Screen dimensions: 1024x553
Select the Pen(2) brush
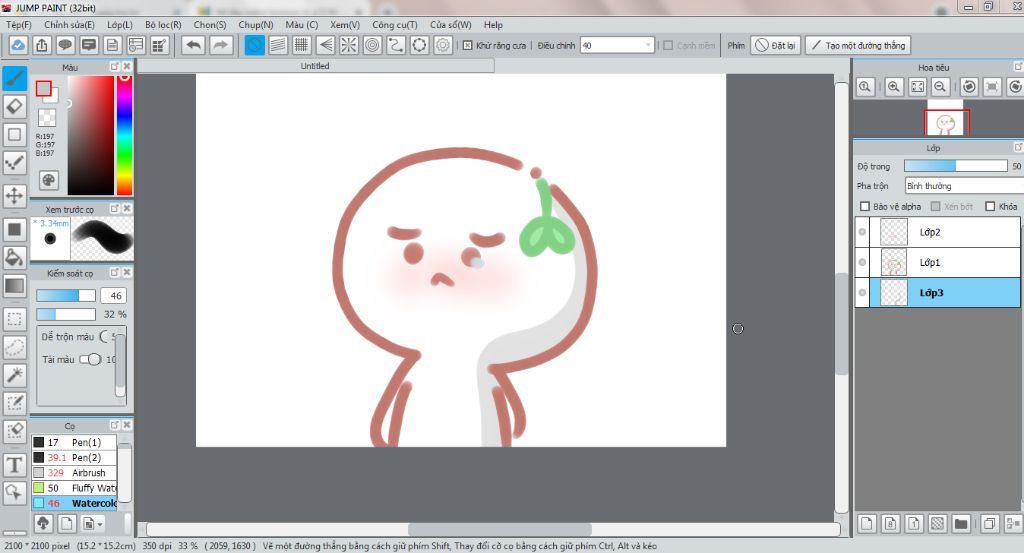pos(74,458)
